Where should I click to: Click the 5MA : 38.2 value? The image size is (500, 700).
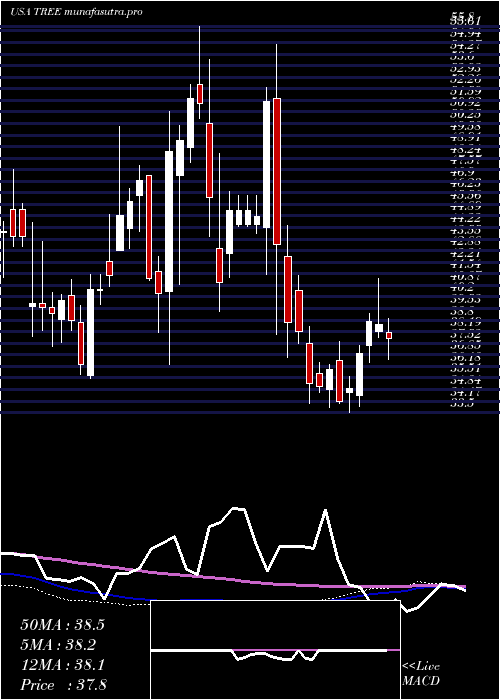59,645
